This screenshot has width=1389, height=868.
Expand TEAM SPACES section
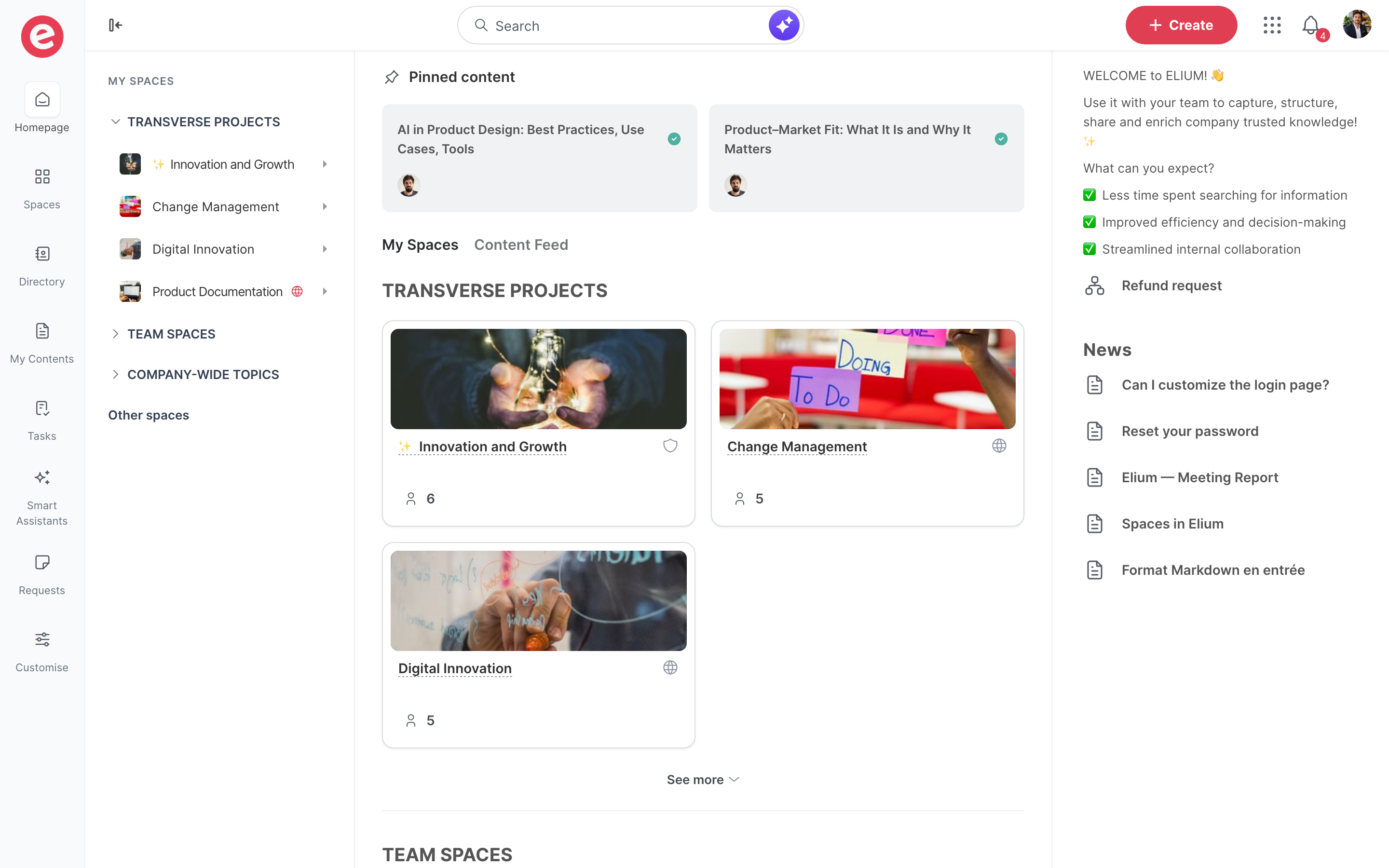tap(115, 334)
